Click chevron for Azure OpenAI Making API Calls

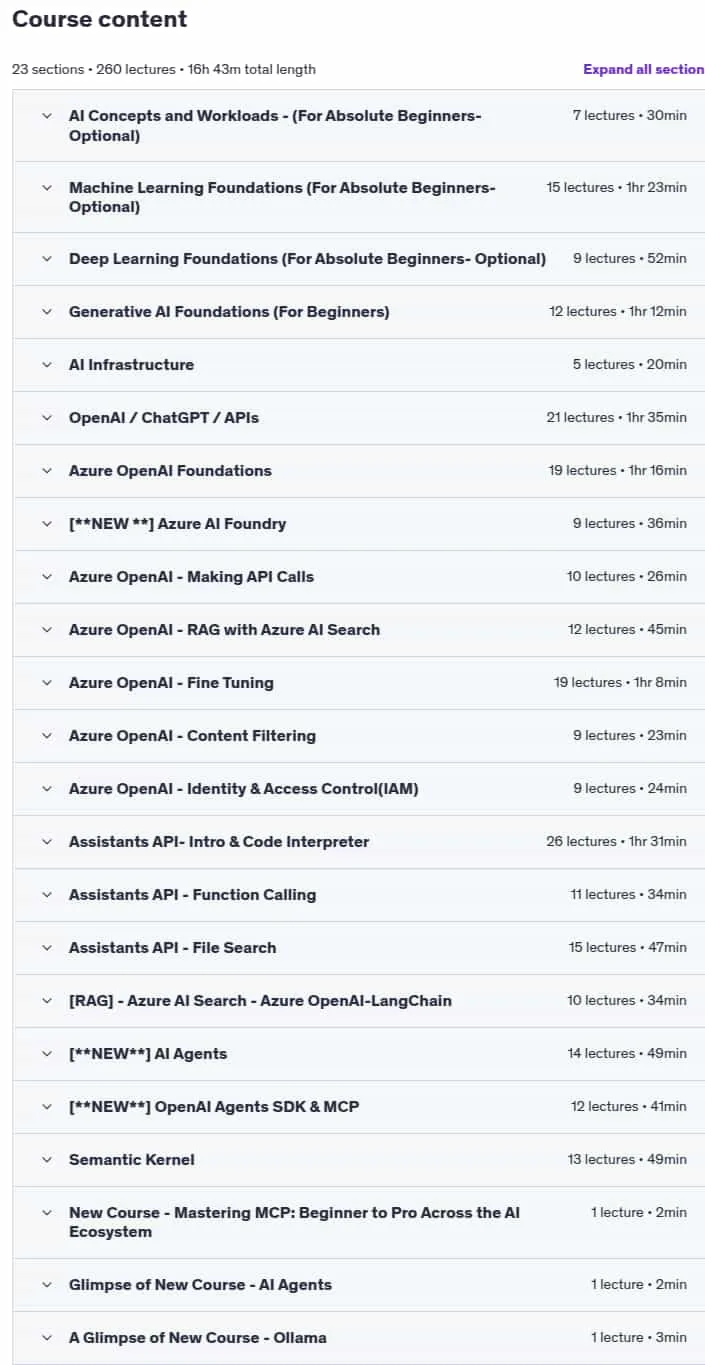(x=47, y=577)
